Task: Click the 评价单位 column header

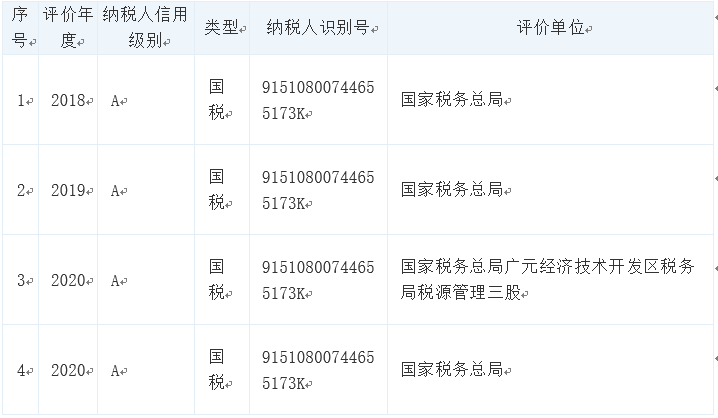Action: [x=551, y=27]
